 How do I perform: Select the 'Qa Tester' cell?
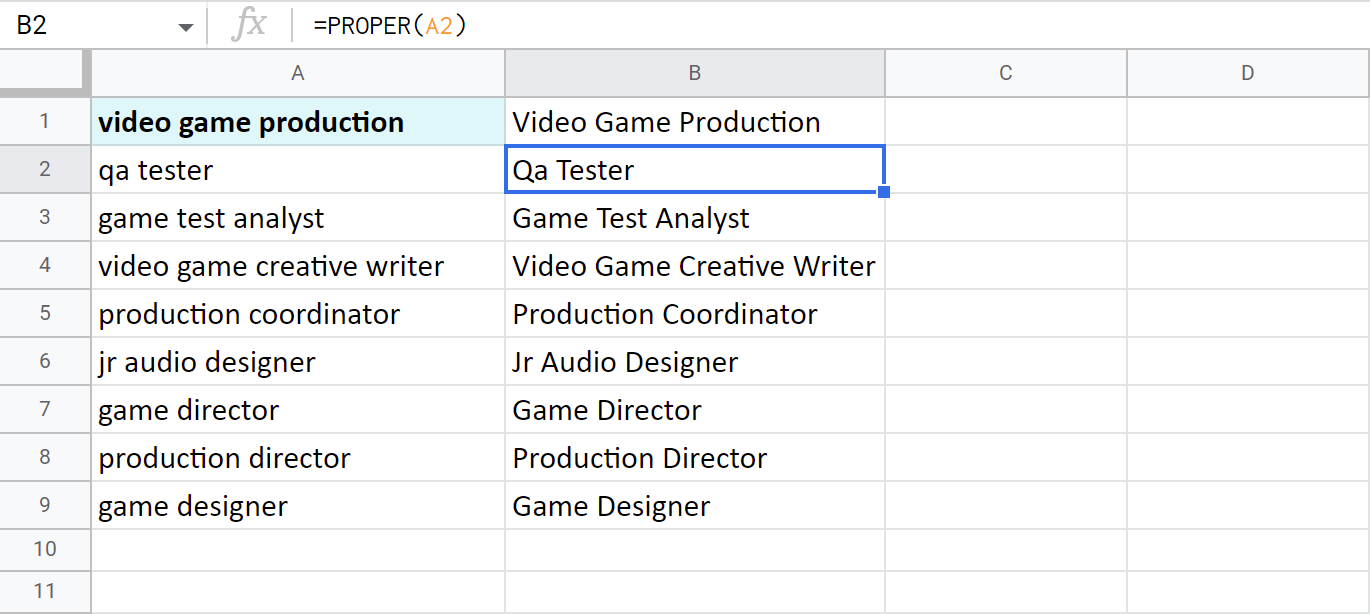point(694,170)
